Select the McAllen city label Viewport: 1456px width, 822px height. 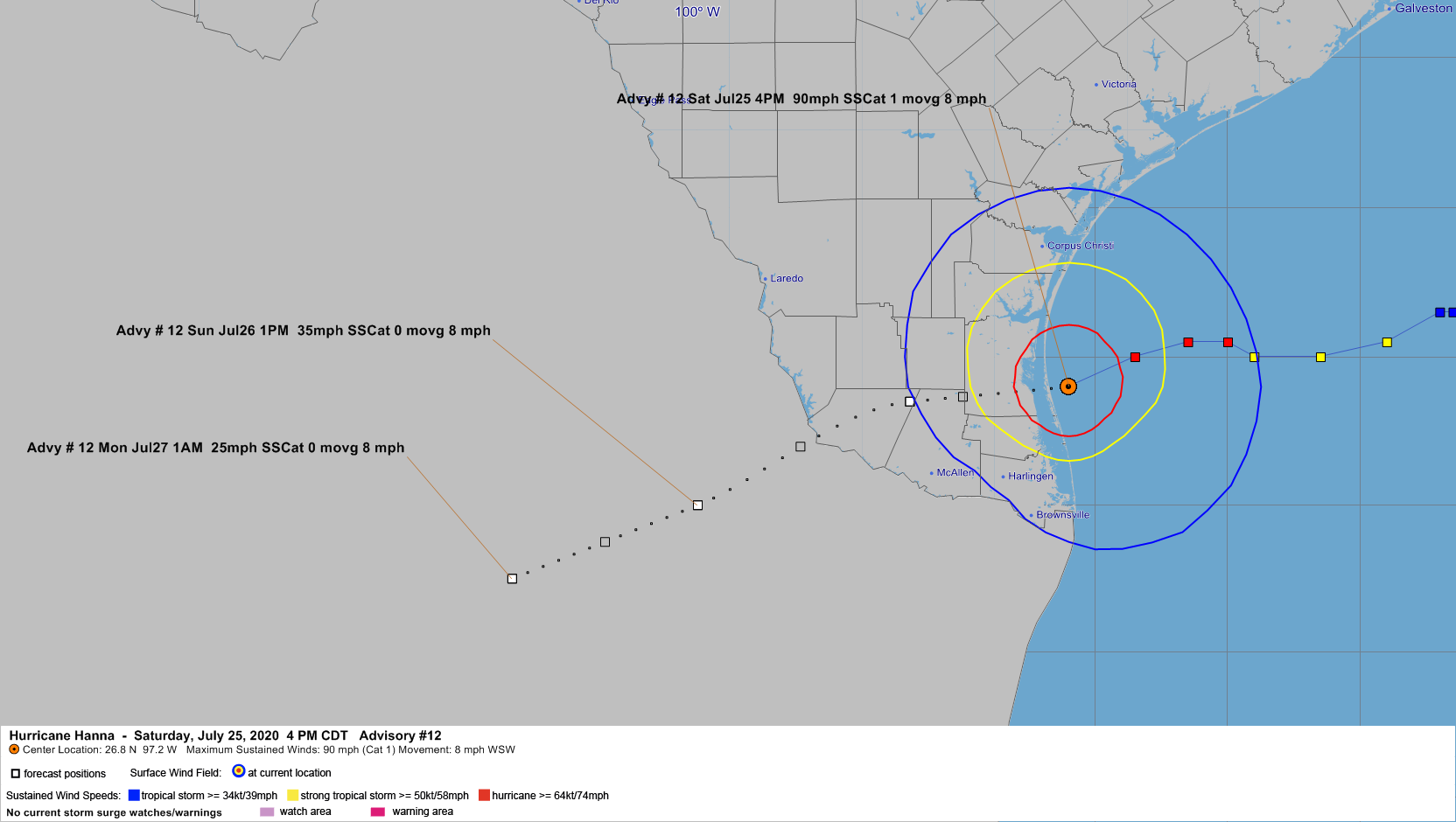tap(955, 472)
